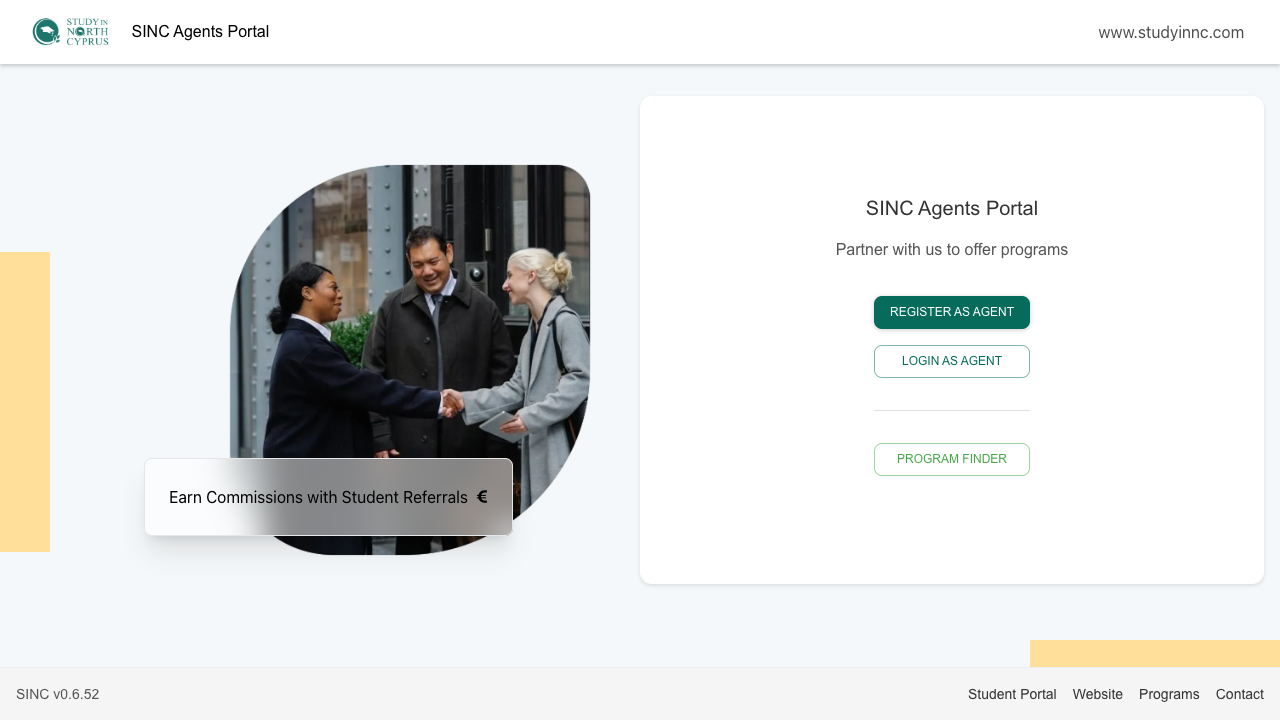
Task: Click the REGISTER AS AGENT button
Action: click(x=952, y=312)
